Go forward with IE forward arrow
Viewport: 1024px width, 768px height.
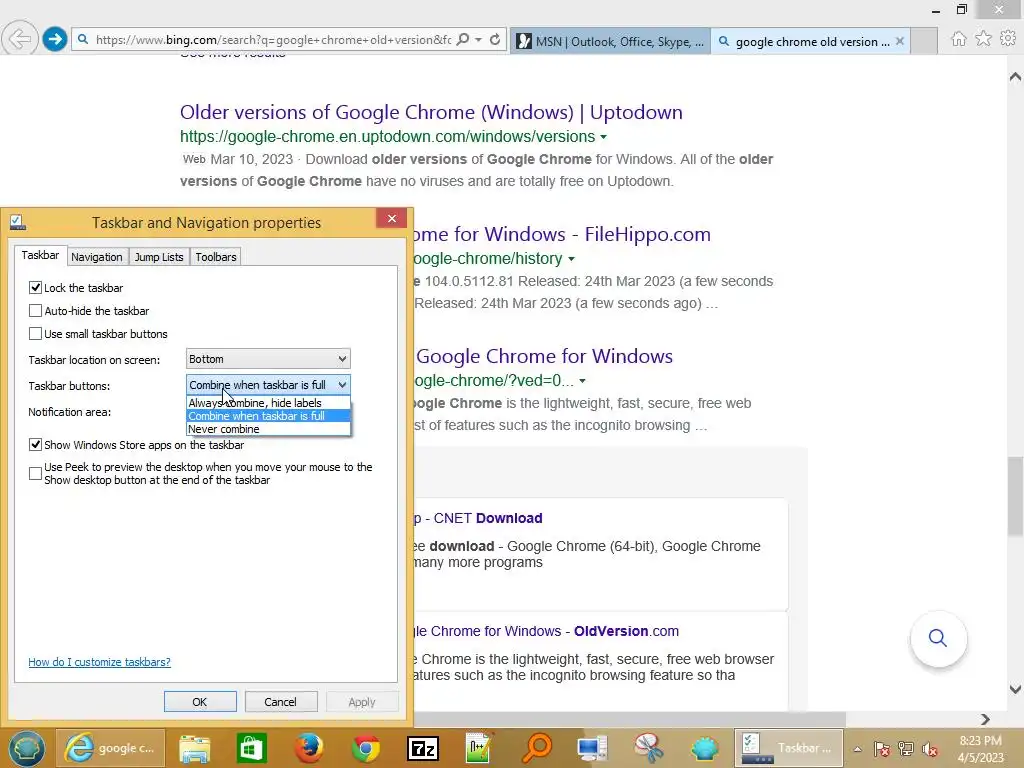click(x=55, y=39)
